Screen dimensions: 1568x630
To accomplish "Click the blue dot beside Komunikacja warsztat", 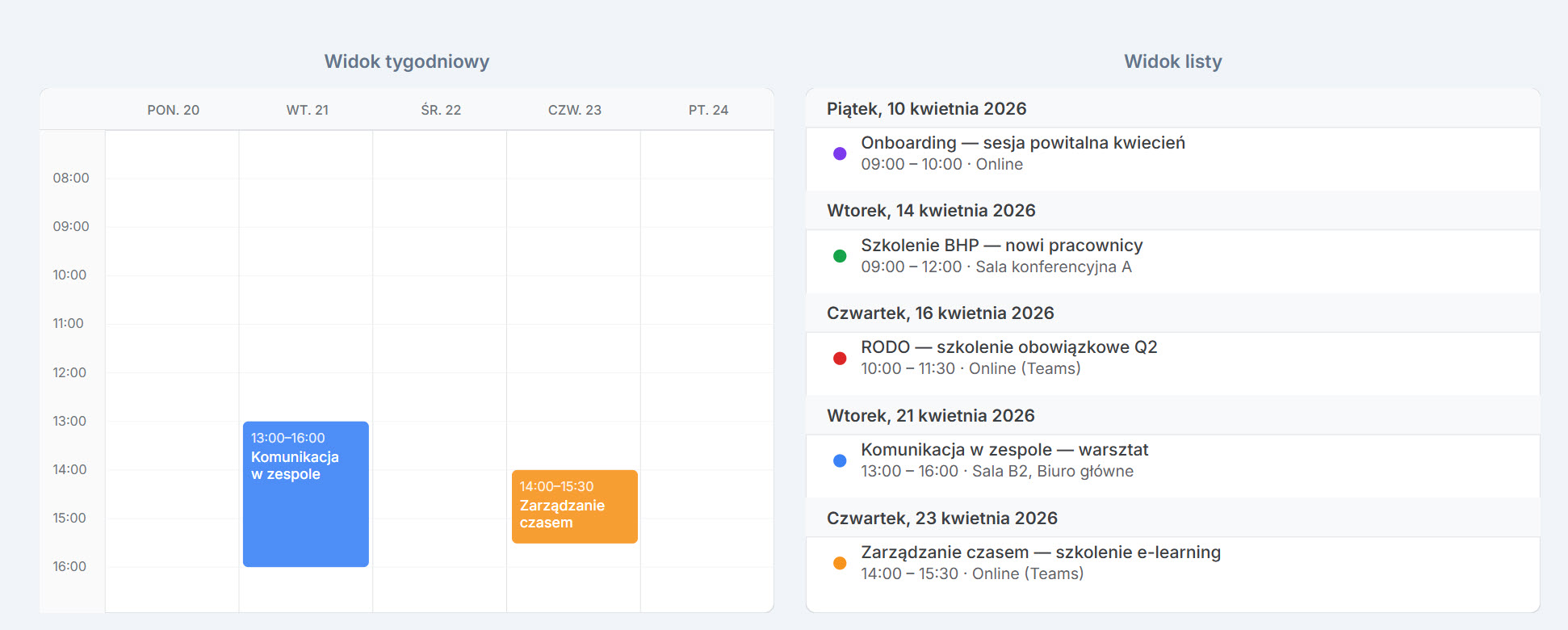I will tap(840, 461).
